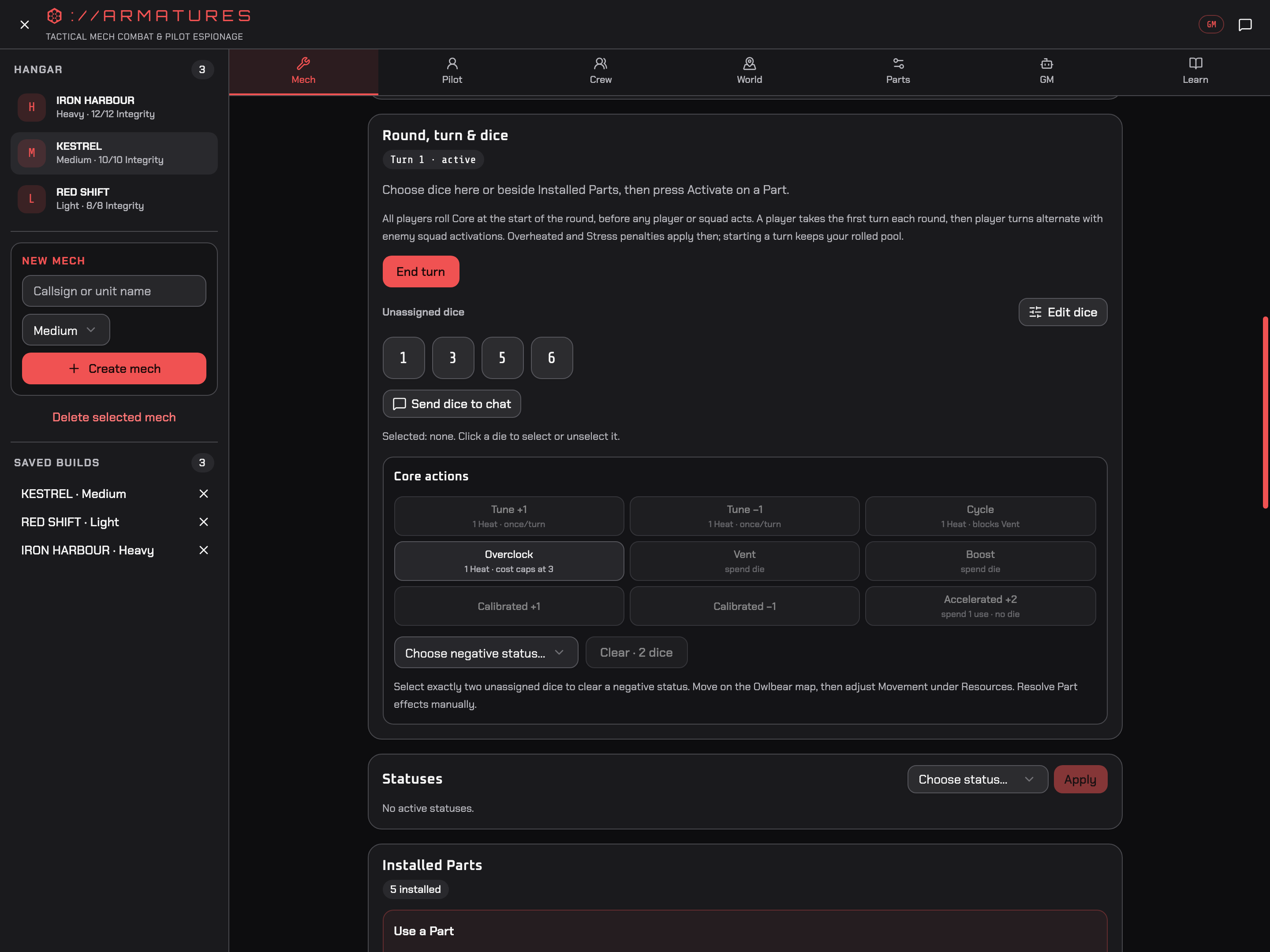Click the Armatures hexagon logo

[x=54, y=15]
